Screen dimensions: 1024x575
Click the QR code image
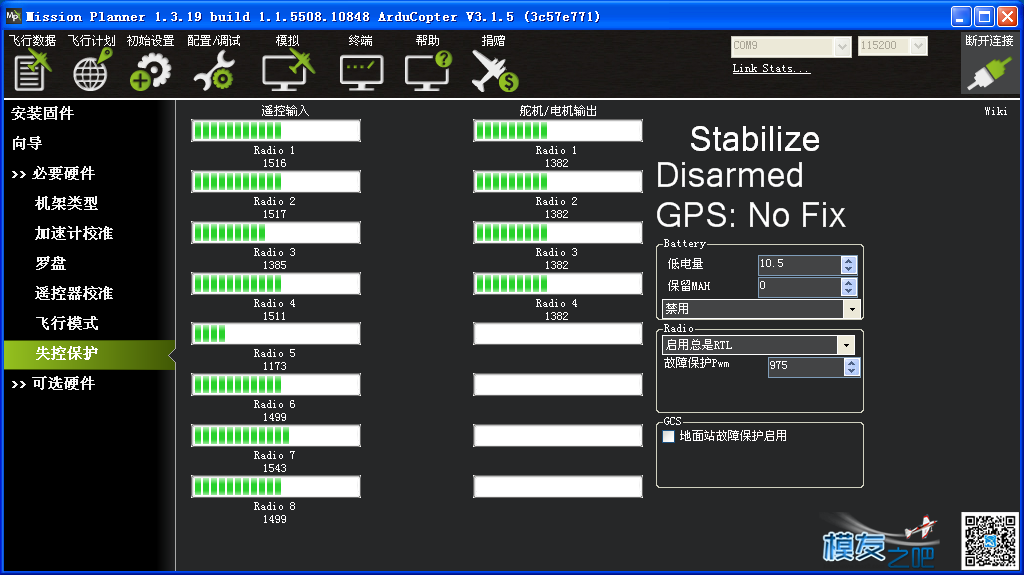coord(989,540)
